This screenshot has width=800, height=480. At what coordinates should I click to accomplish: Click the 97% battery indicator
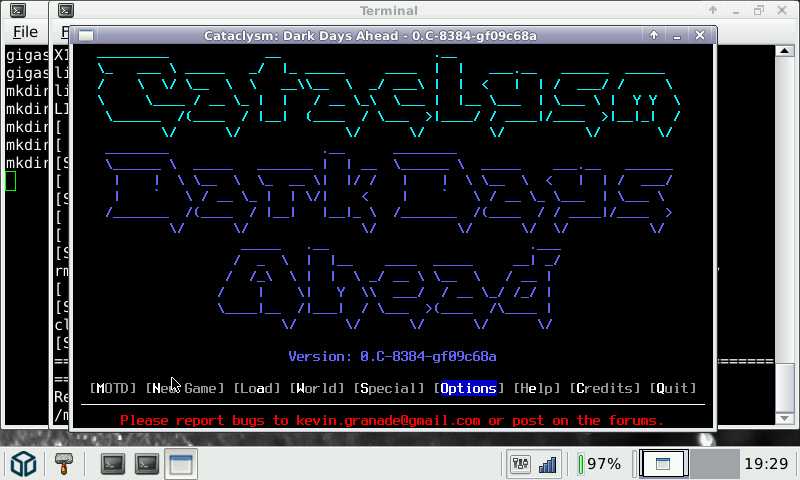click(x=599, y=464)
